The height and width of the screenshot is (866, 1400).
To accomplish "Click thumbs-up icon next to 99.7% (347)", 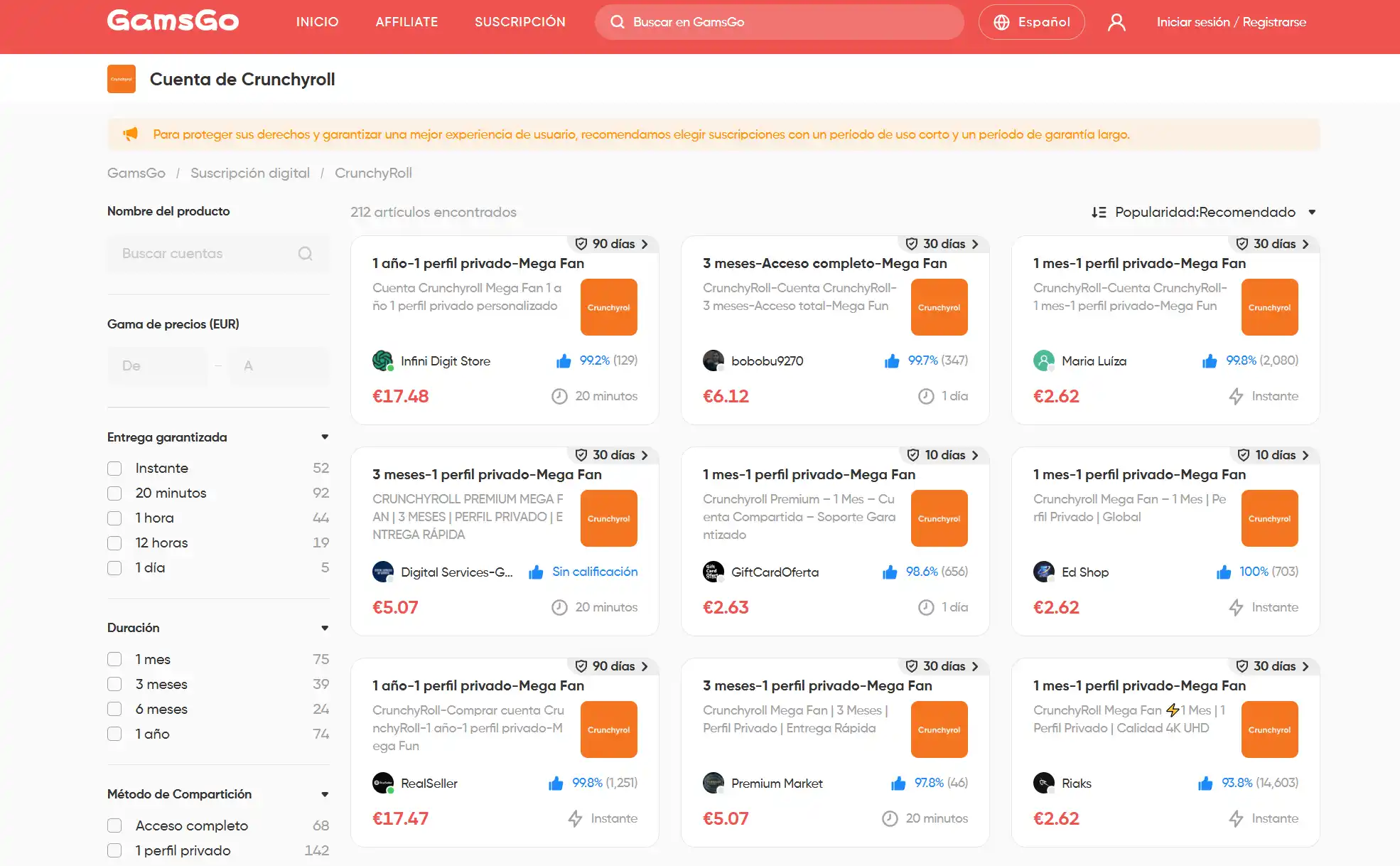I will [x=892, y=361].
